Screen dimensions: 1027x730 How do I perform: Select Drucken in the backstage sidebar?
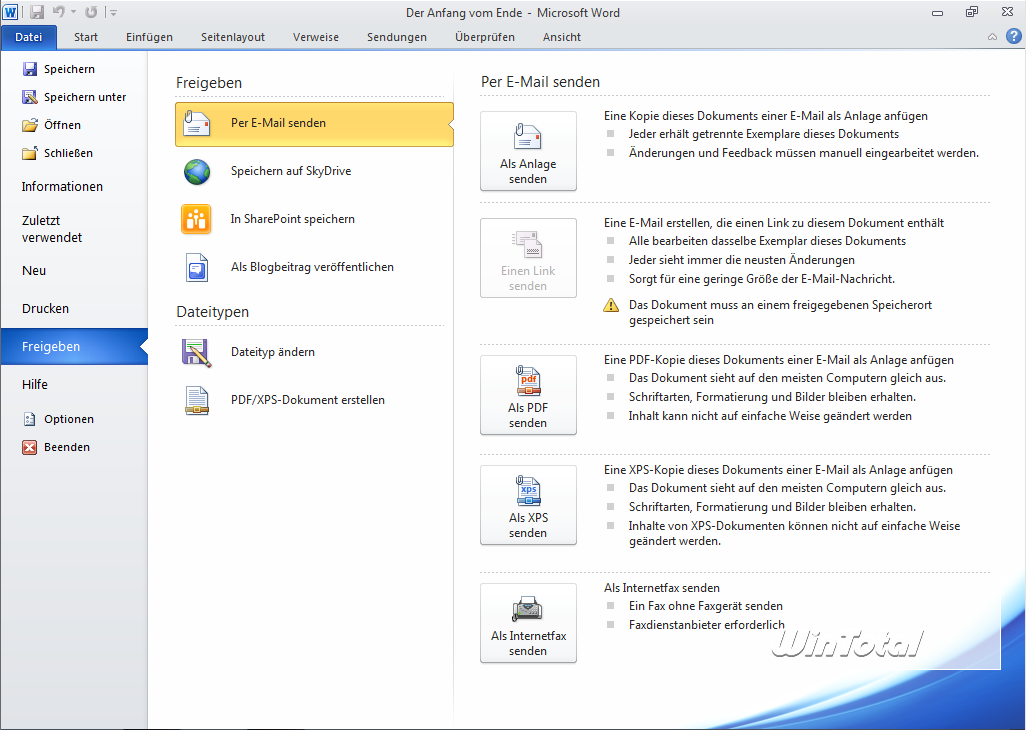[46, 309]
